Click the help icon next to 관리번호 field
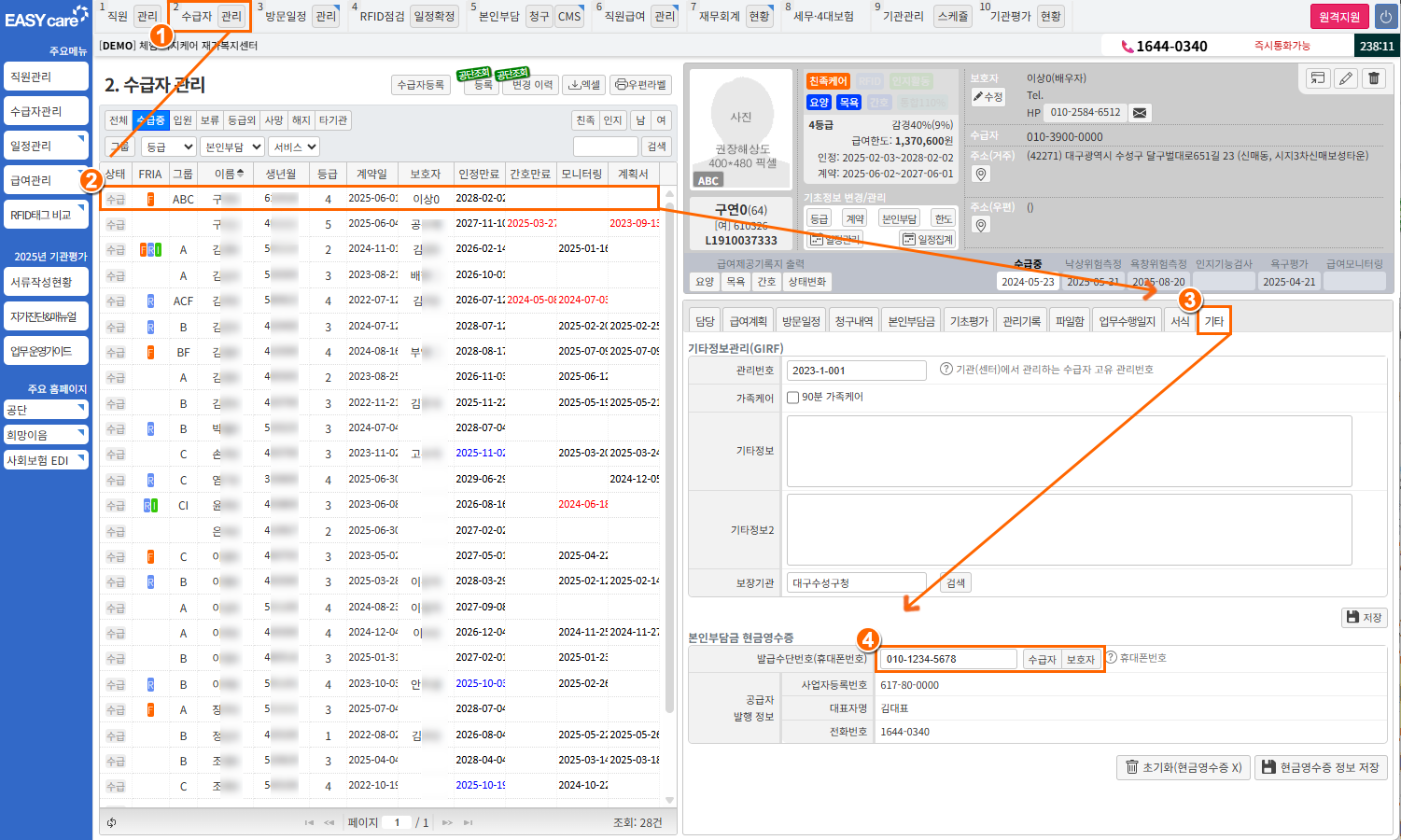Image resolution: width=1401 pixels, height=840 pixels. click(946, 370)
